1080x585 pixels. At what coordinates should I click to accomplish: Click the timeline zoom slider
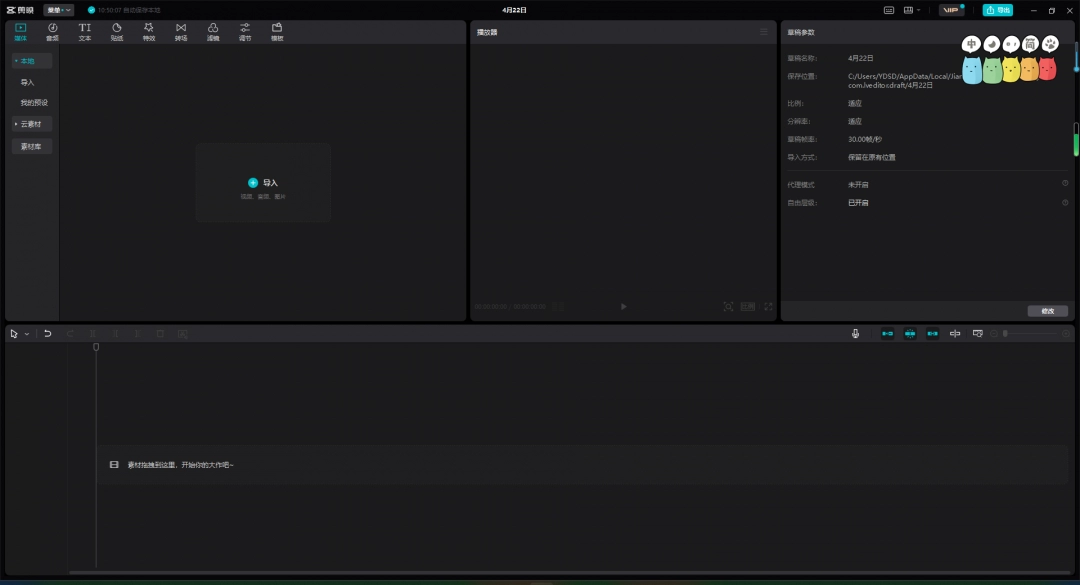(1030, 334)
